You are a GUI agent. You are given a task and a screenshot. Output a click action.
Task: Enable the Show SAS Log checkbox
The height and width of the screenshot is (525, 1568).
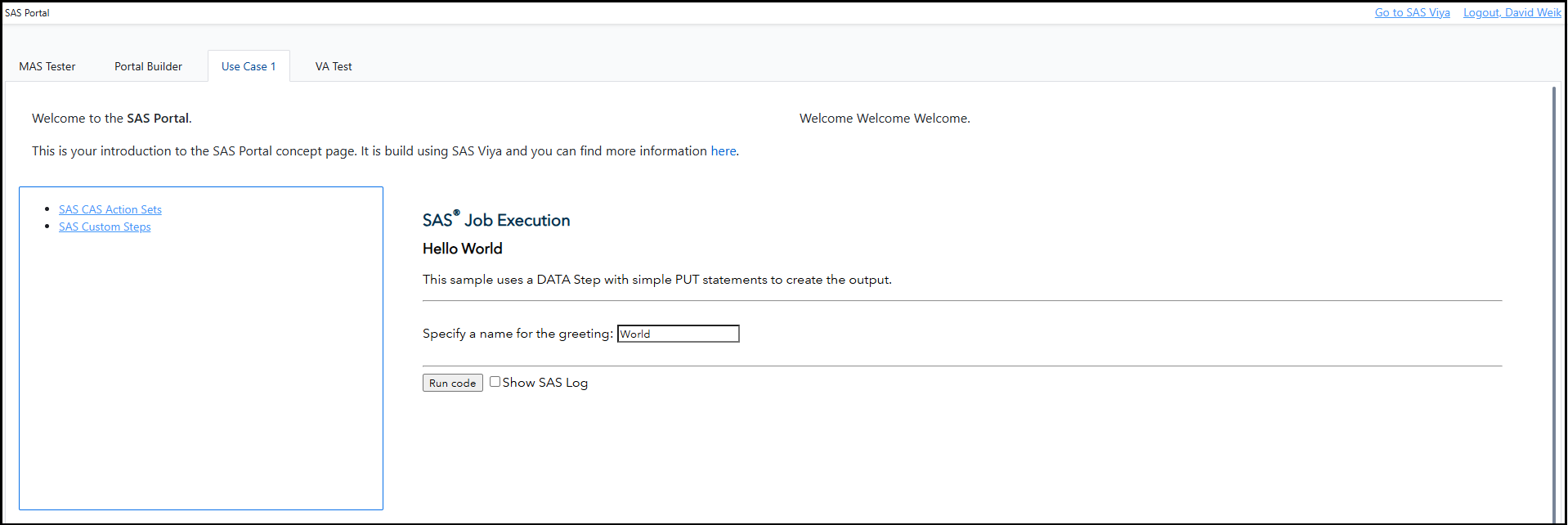coord(495,381)
